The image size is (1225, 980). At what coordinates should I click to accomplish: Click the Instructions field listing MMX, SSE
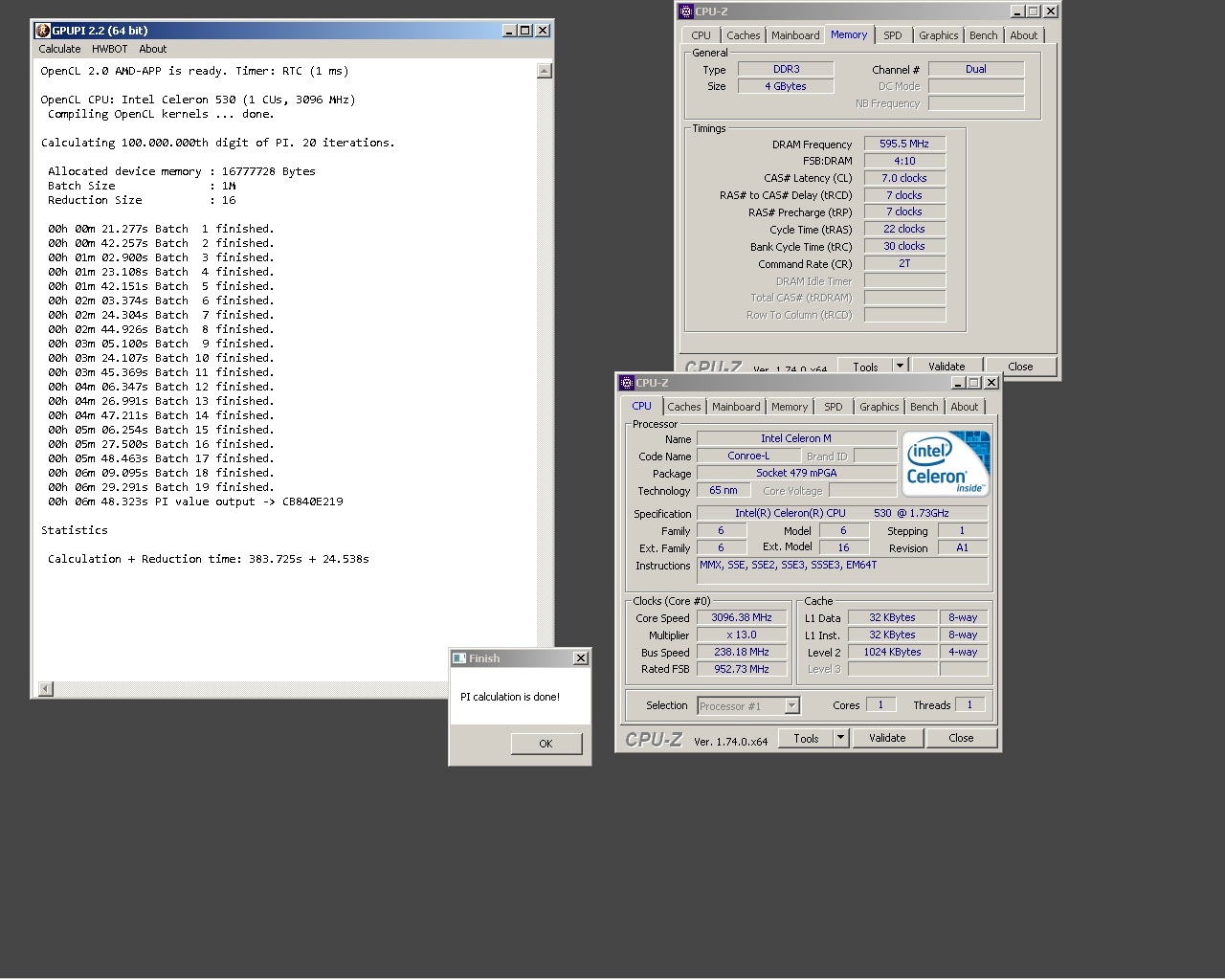pyautogui.click(x=842, y=571)
